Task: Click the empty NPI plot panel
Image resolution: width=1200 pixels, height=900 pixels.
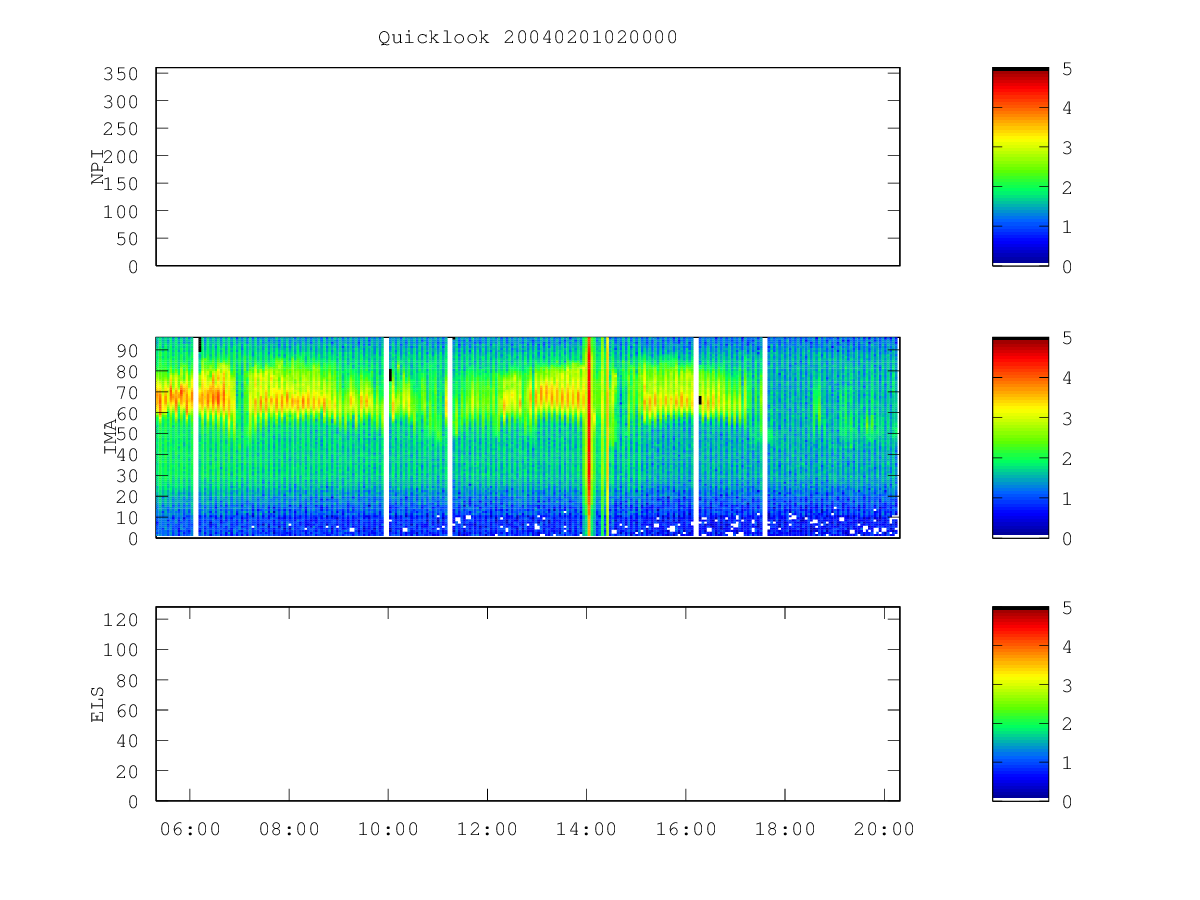Action: pos(528,167)
